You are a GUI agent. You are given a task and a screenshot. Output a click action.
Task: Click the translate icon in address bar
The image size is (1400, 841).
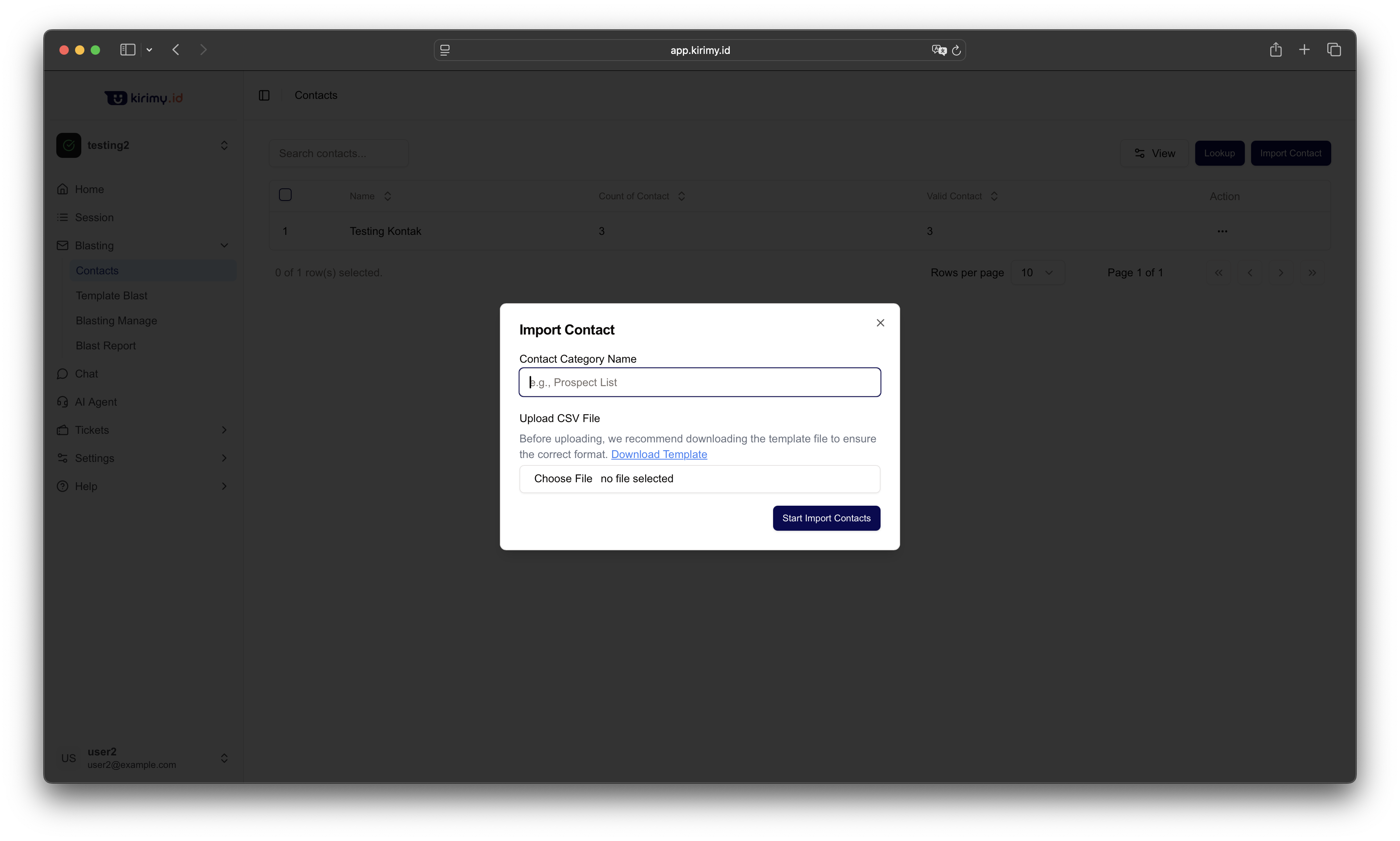[939, 50]
